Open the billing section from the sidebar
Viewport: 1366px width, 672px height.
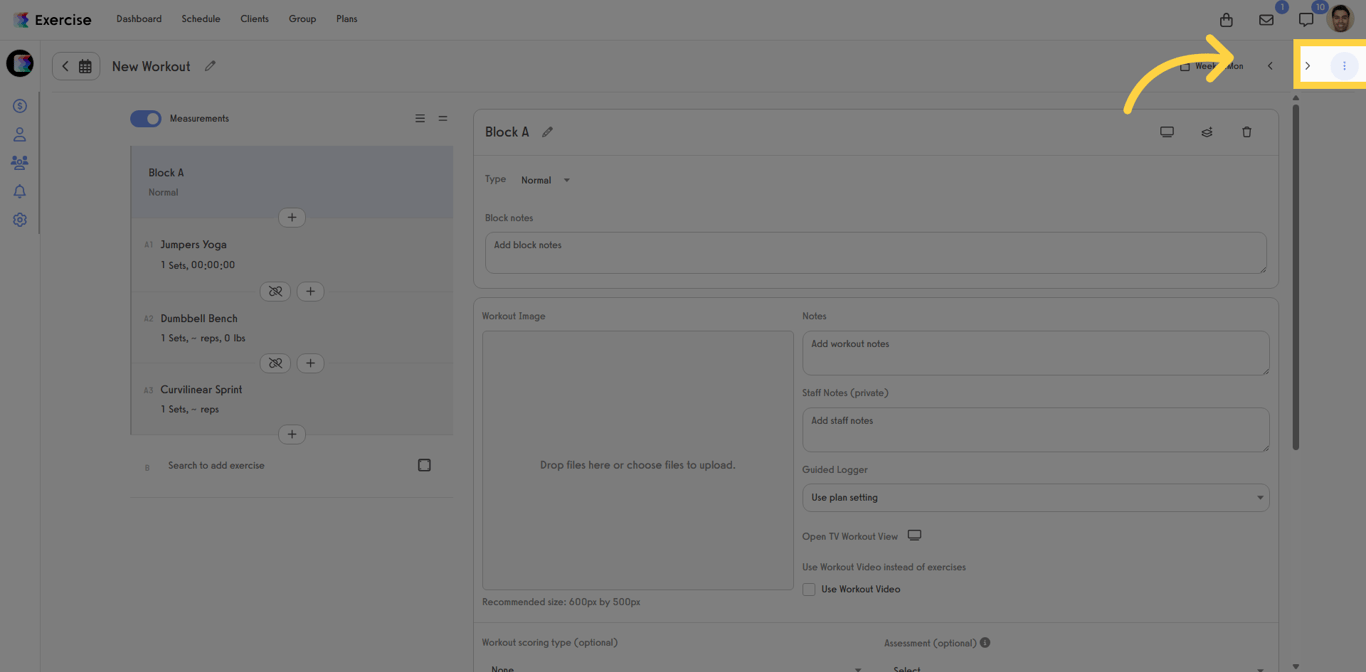pyautogui.click(x=19, y=105)
